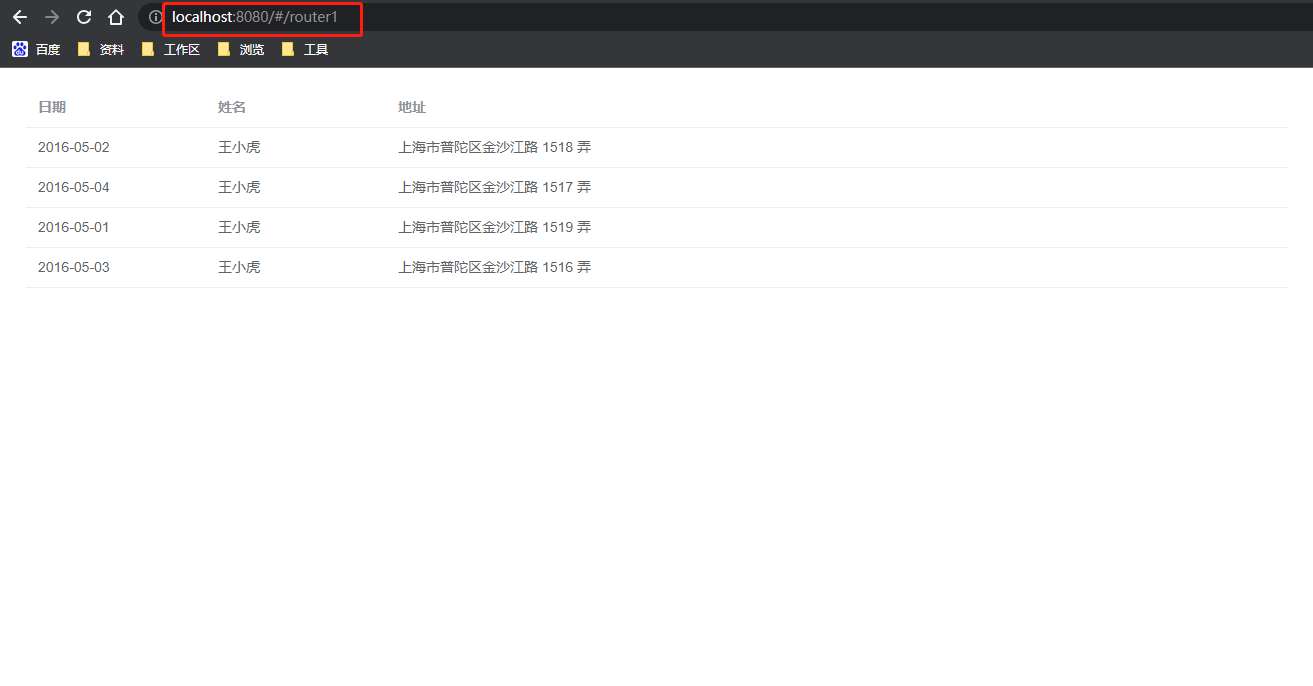Open the 百度 bookmark
This screenshot has width=1313, height=686.
(37, 49)
